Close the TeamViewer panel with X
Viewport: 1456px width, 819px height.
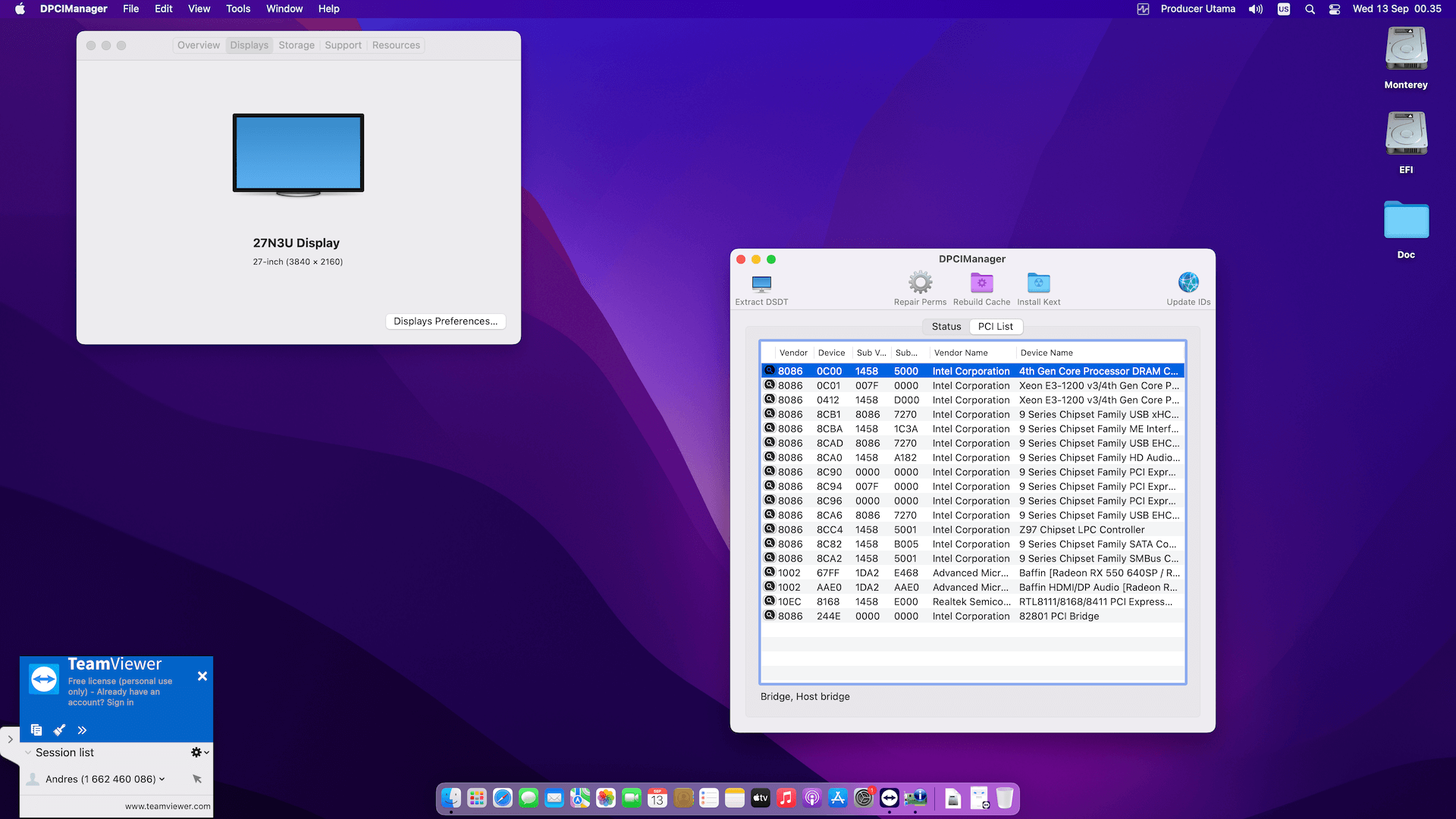202,676
